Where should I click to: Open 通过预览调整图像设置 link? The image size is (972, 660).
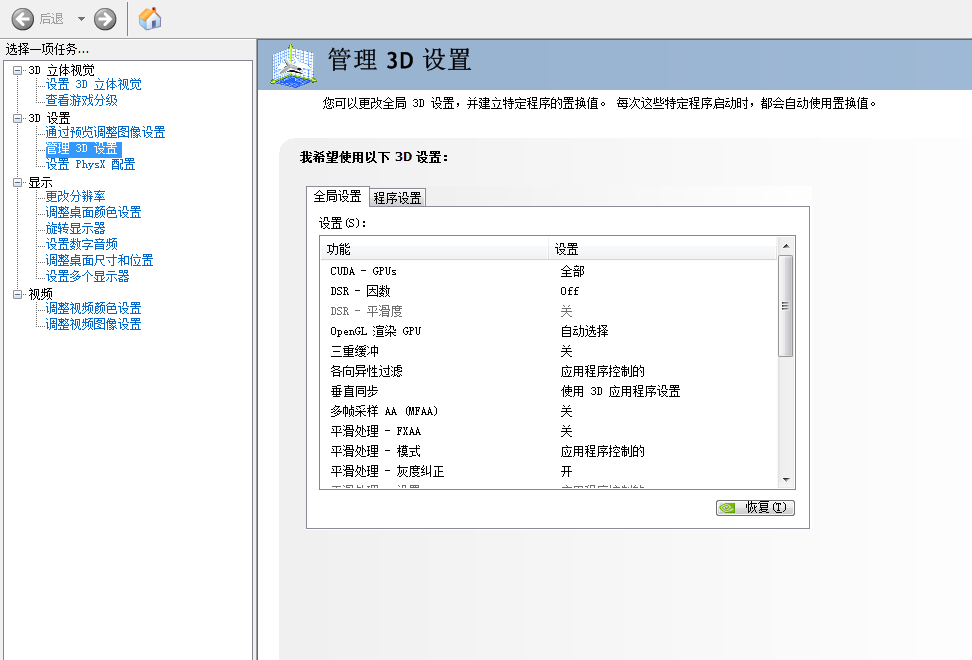105,133
